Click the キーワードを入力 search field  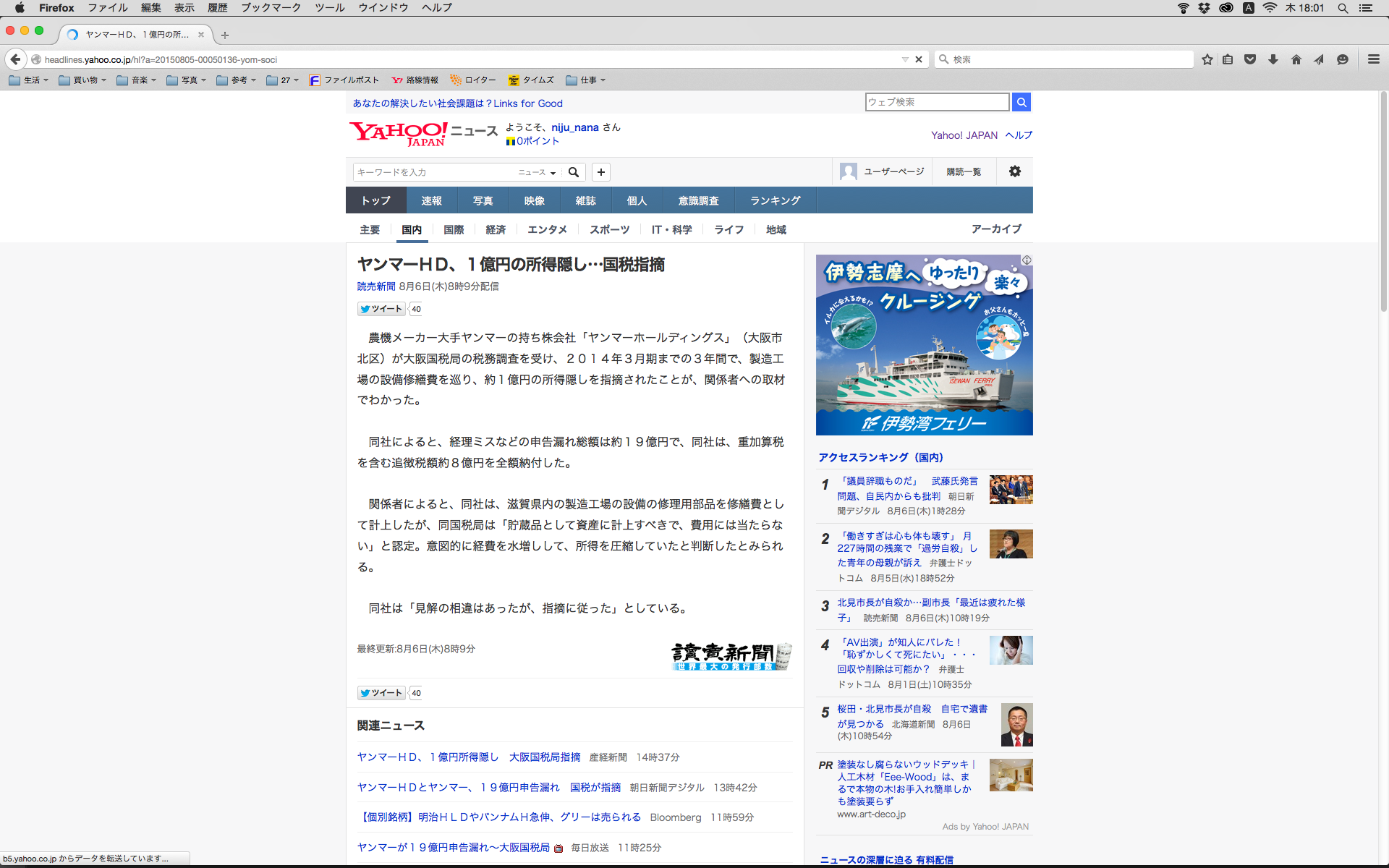coord(433,172)
